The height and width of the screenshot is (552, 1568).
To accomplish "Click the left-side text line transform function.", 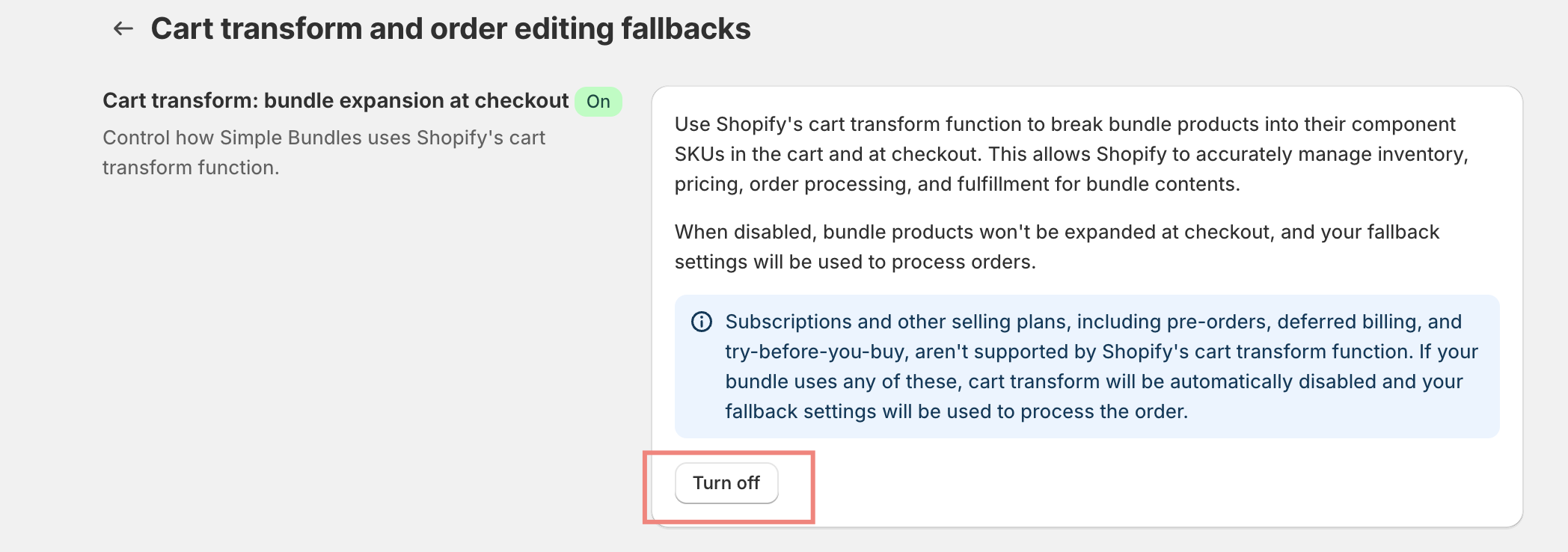I will coord(191,168).
